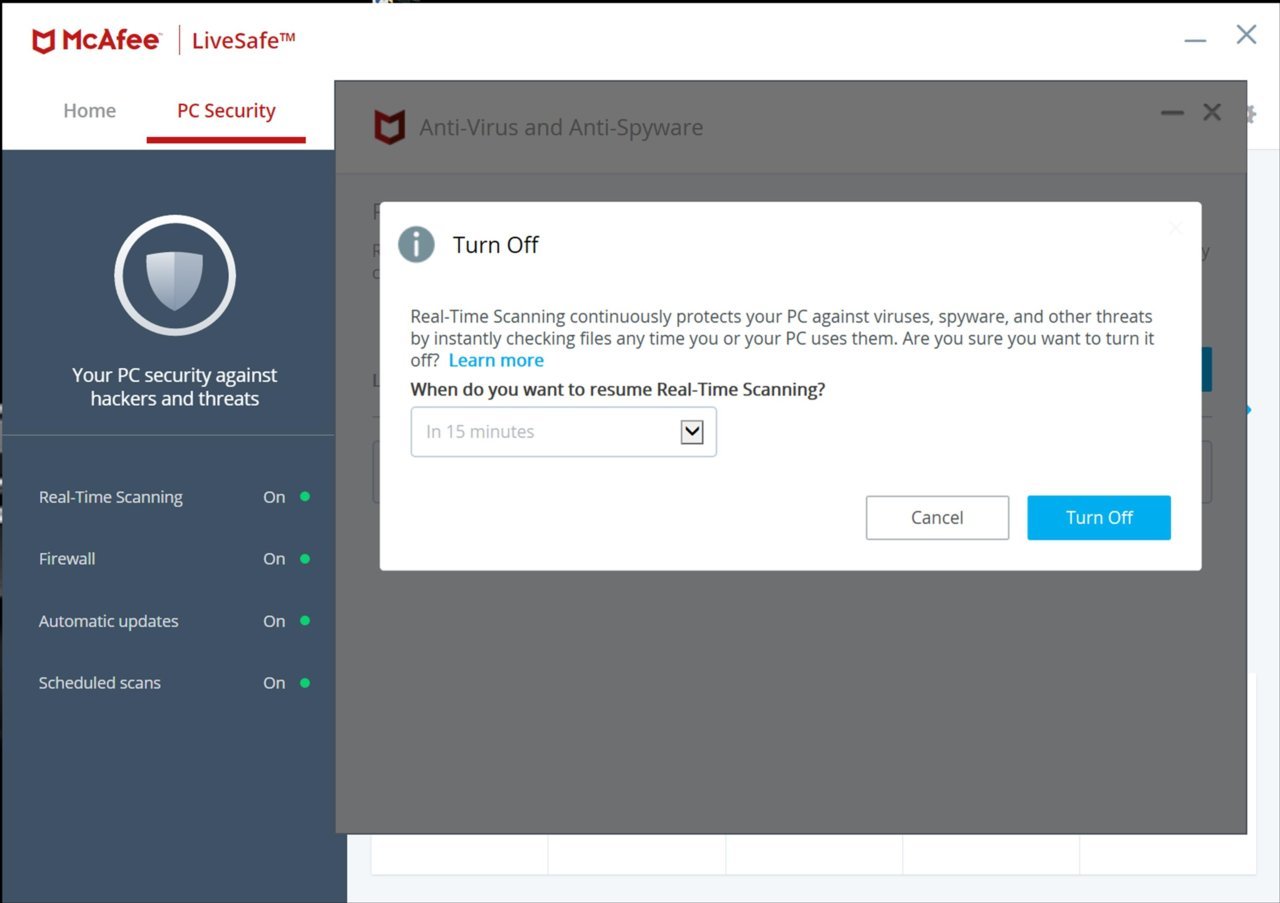Viewport: 1280px width, 903px height.
Task: Click the Automatic updates green status dot
Action: pos(305,620)
